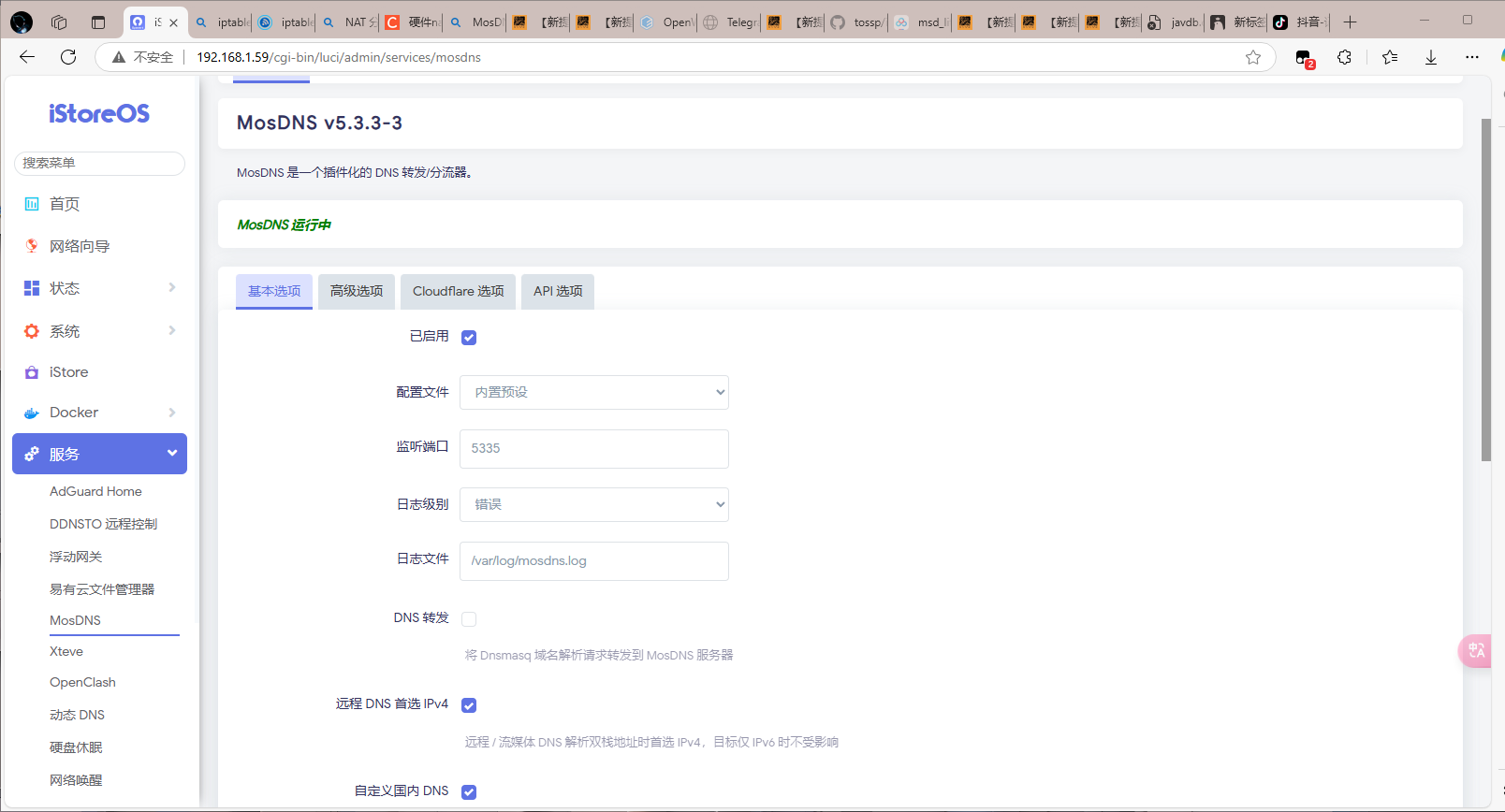Click the Docker whale icon

(32, 413)
